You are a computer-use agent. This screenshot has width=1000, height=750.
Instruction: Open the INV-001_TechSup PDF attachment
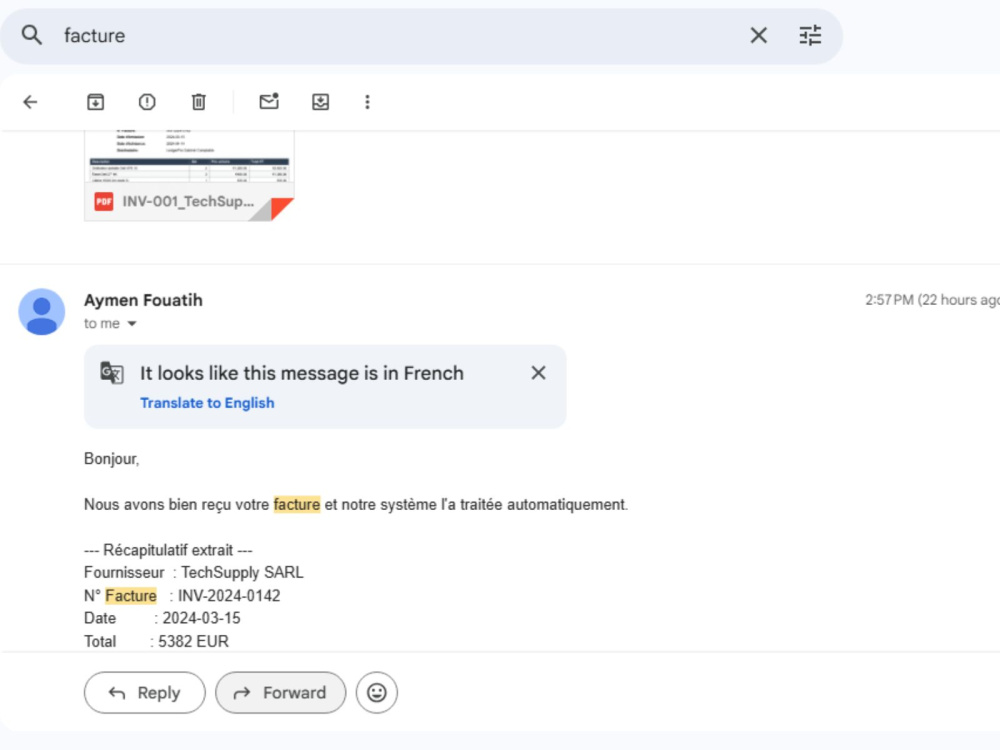[x=189, y=175]
